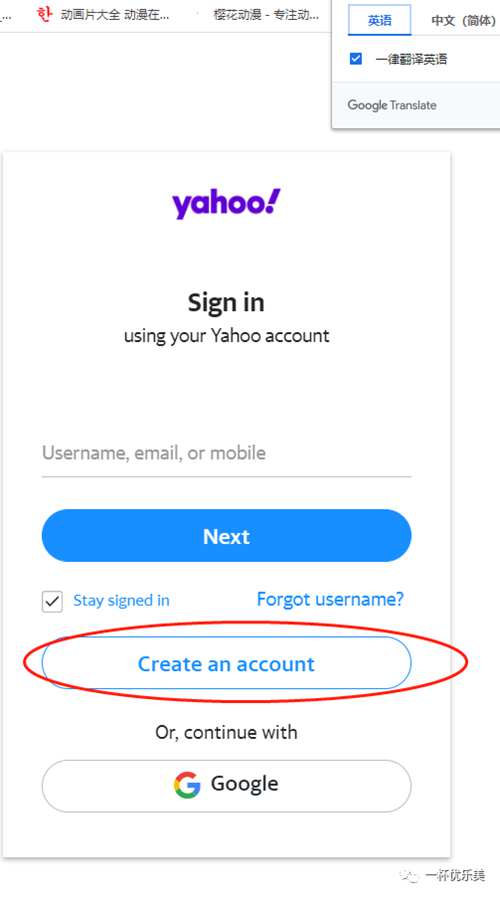This screenshot has width=500, height=897.
Task: Click the Or, continue with text
Action: (227, 732)
